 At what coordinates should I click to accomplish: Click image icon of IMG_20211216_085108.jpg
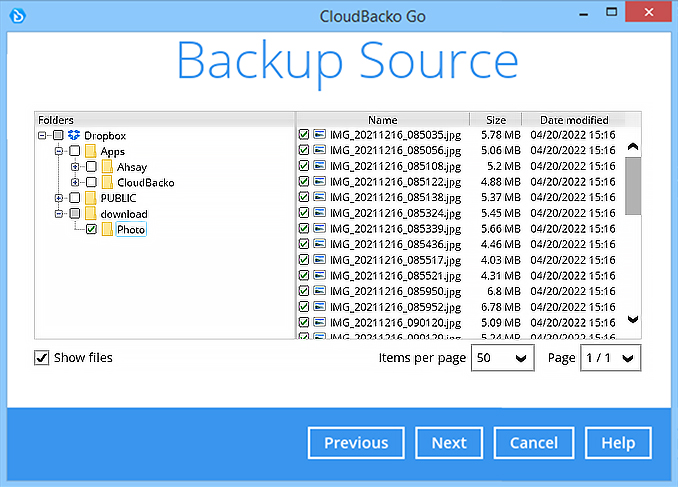pos(320,166)
